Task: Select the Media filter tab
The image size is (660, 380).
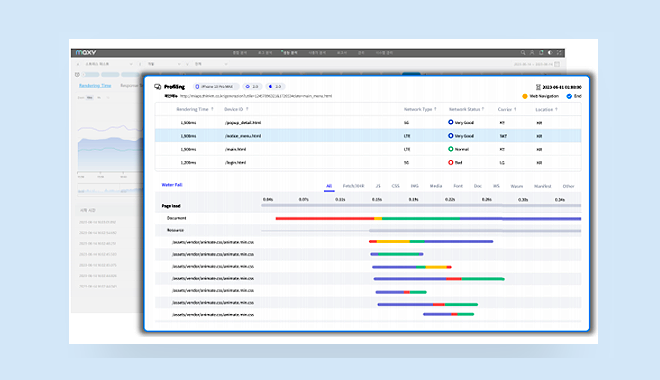Action: (436, 186)
